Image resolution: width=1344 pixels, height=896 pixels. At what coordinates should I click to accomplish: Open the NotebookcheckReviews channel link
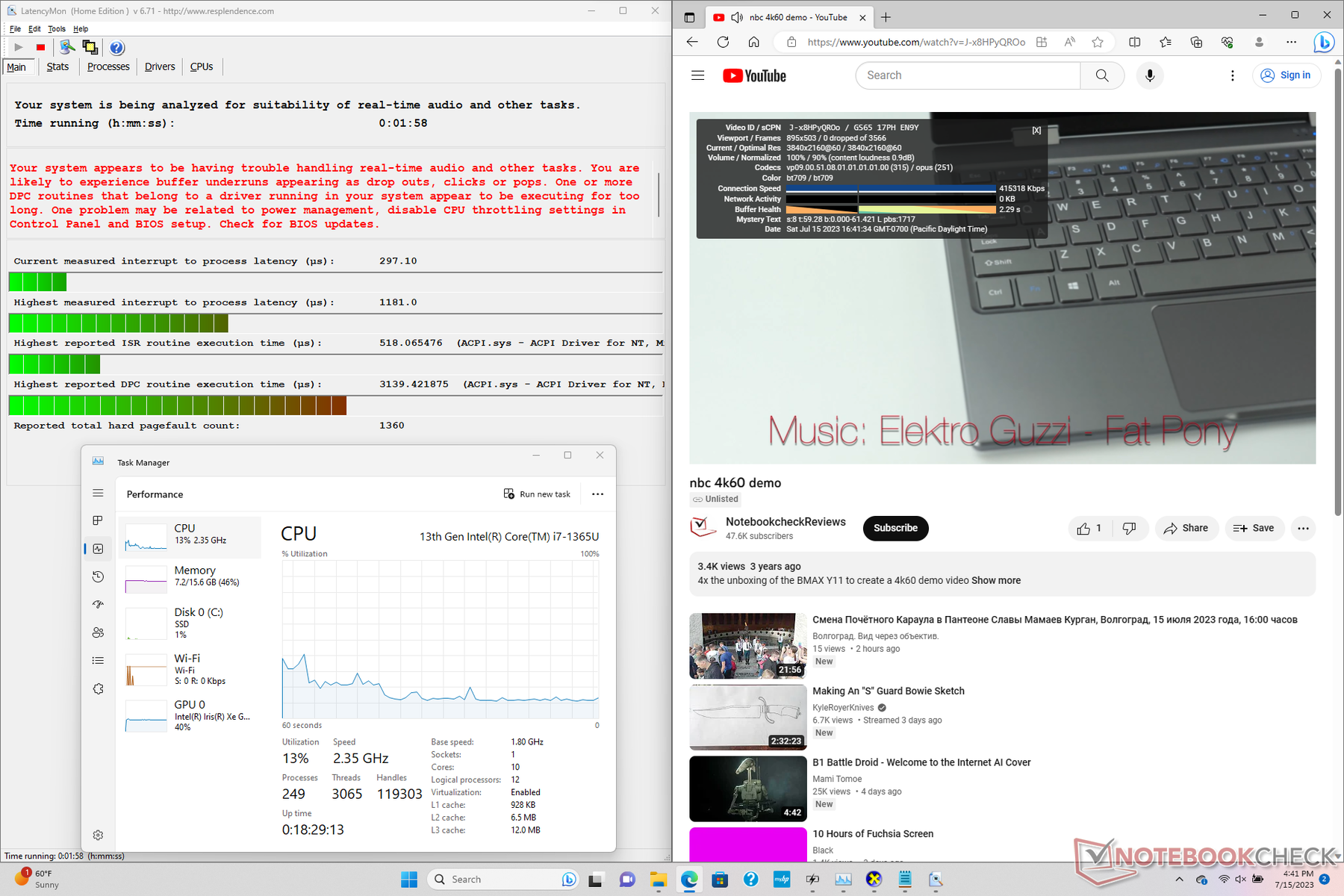(785, 522)
